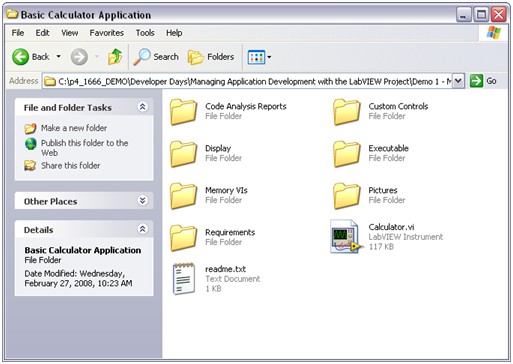Toggle the Folders pane button
This screenshot has height=364, width=513.
[211, 57]
